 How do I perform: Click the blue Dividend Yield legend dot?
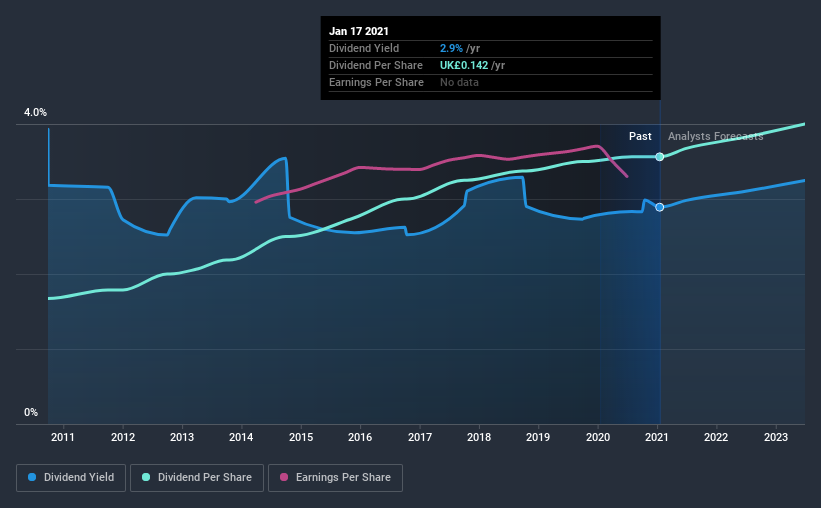[x=32, y=477]
